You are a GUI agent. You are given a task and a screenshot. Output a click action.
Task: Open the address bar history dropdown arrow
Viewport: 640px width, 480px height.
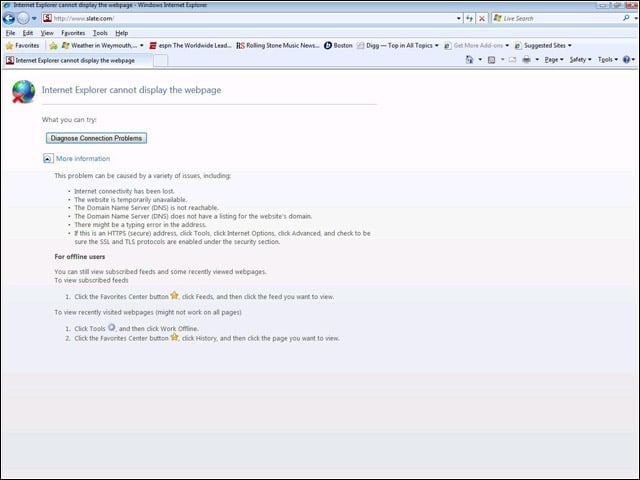(458, 18)
